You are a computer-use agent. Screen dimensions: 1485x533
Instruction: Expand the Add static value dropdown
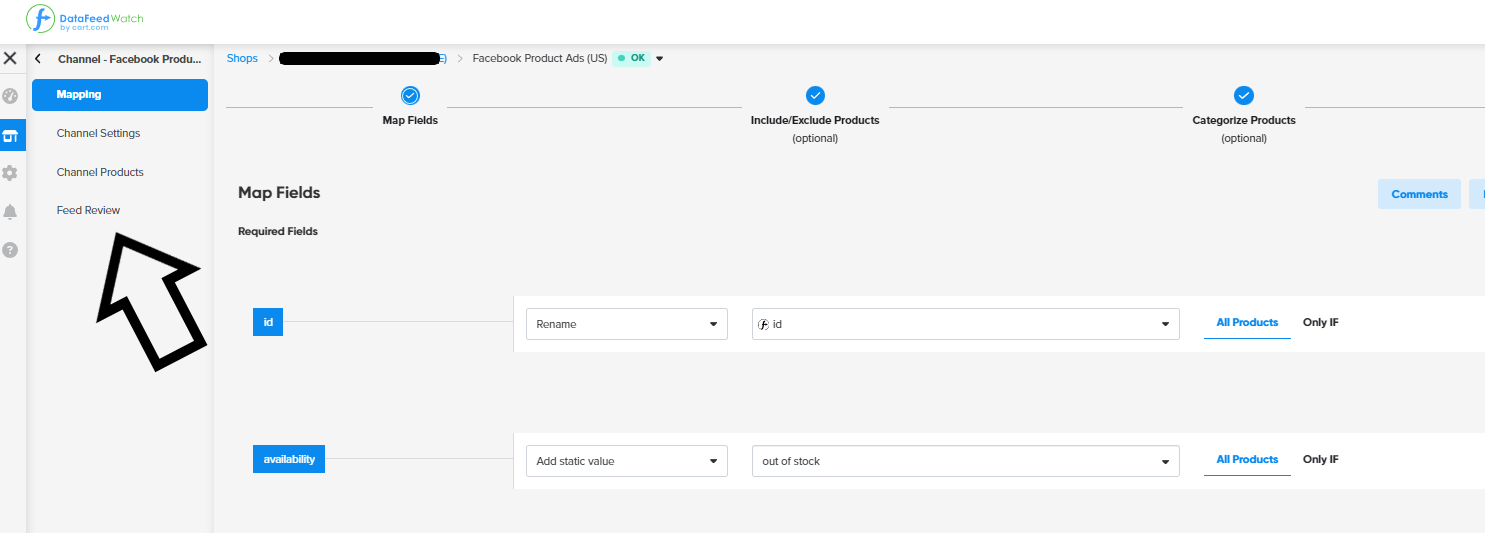(x=626, y=461)
